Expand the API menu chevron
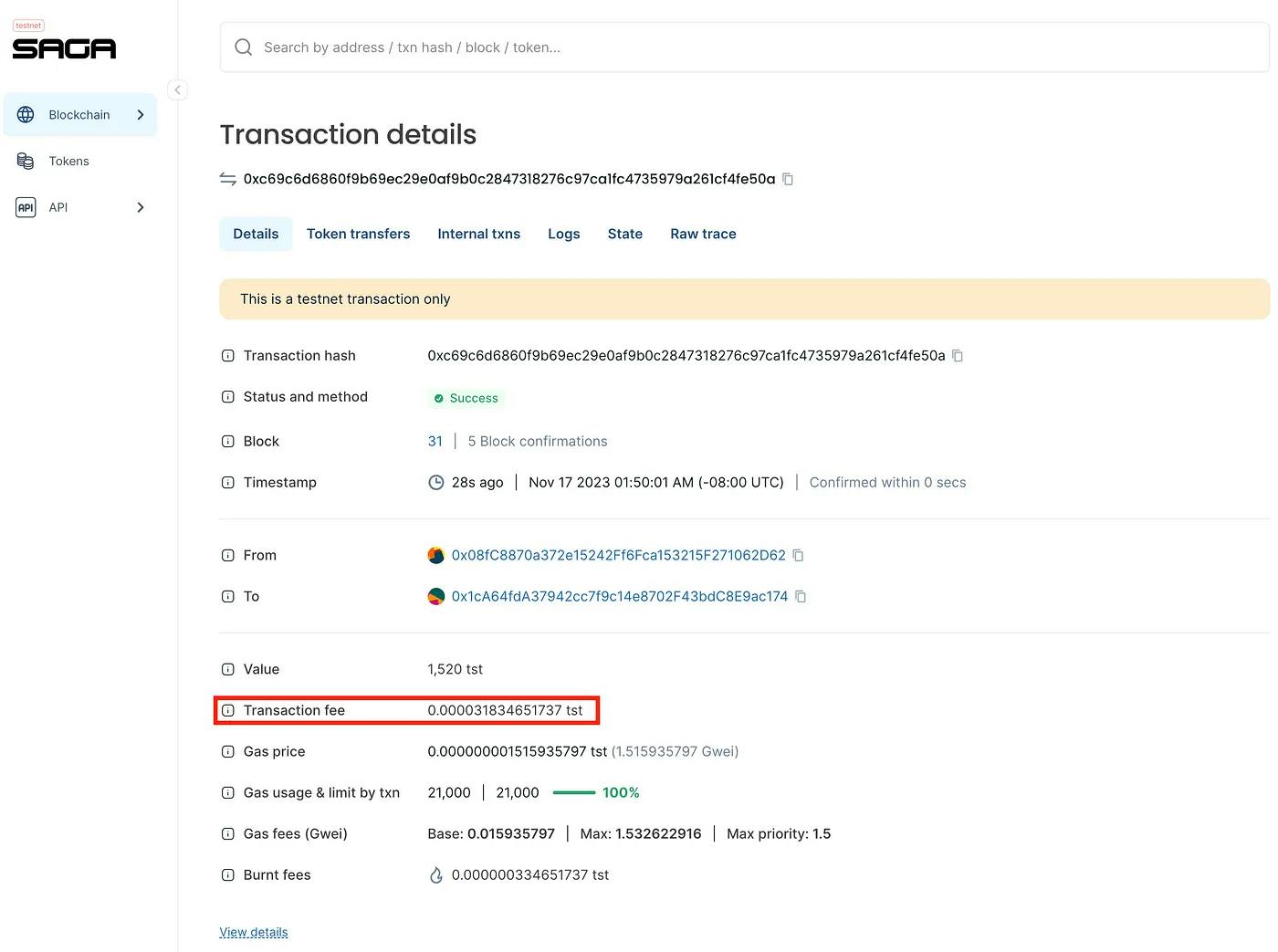 (141, 207)
